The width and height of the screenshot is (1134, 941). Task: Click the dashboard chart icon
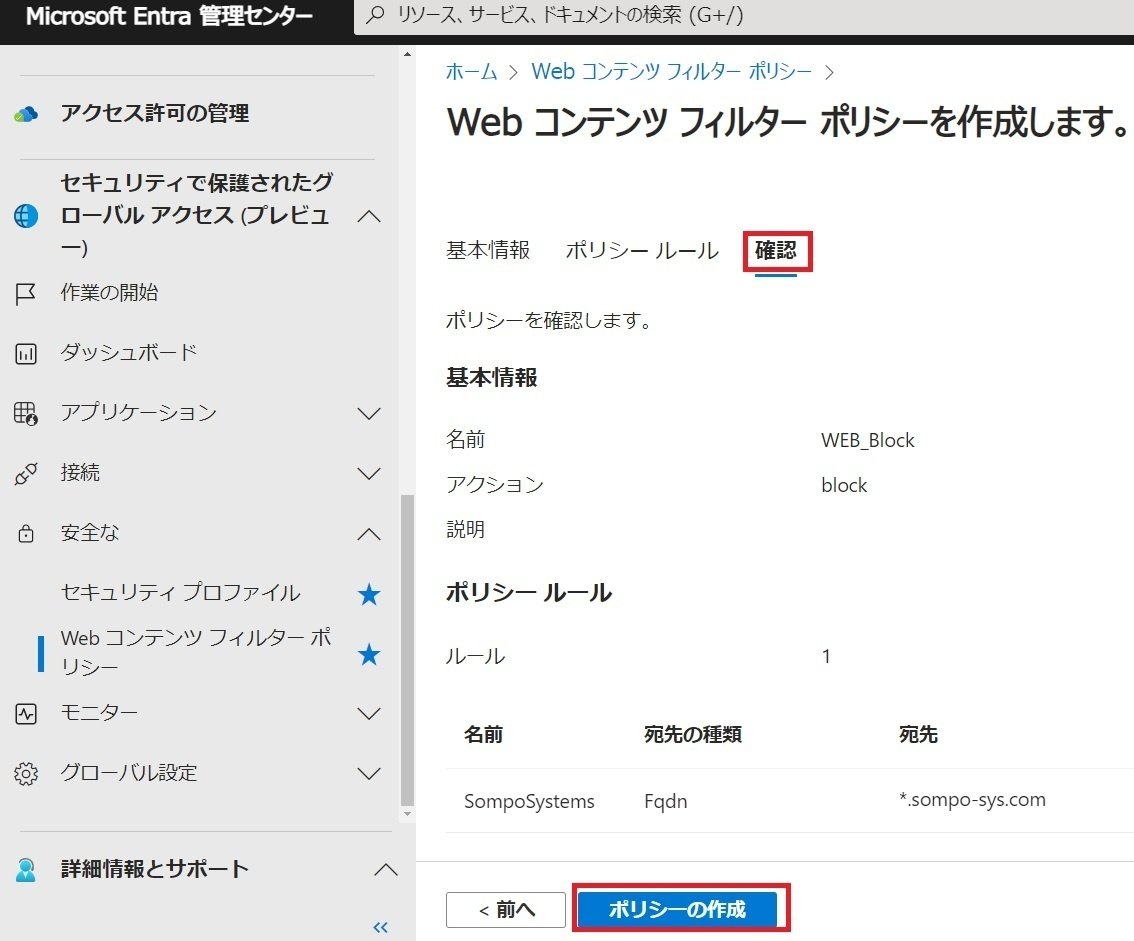(25, 354)
